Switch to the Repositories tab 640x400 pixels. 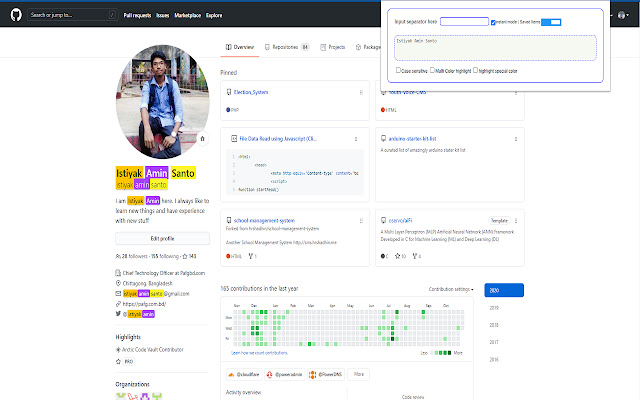coord(286,47)
